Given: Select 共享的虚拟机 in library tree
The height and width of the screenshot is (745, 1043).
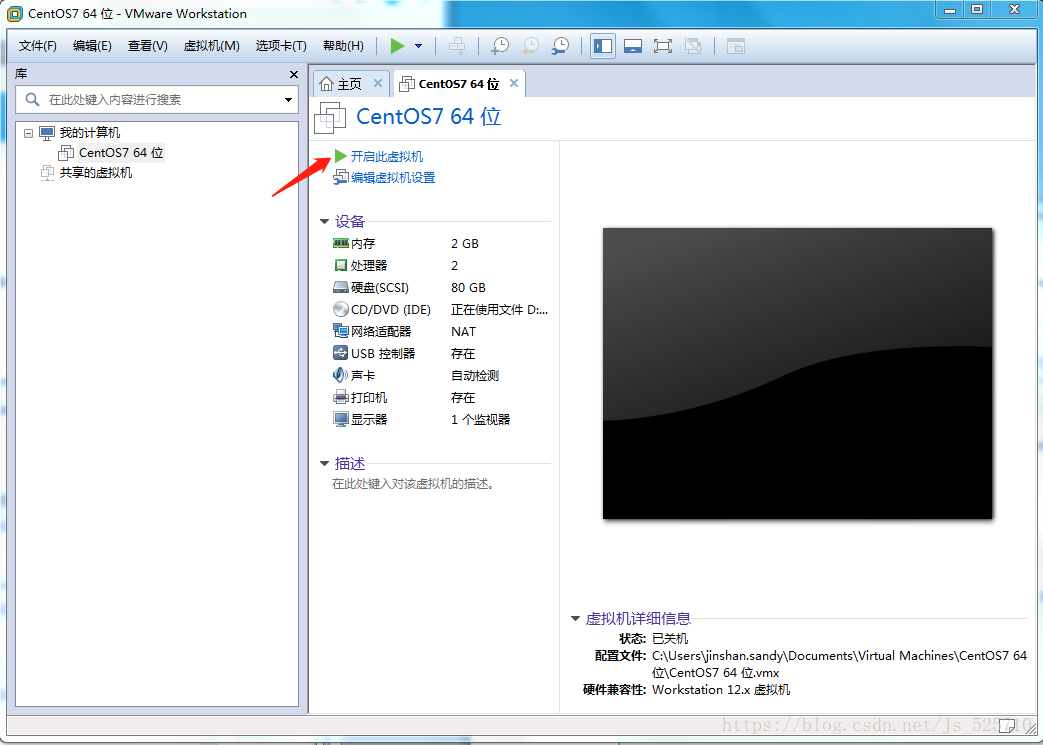Looking at the screenshot, I should click(x=96, y=173).
